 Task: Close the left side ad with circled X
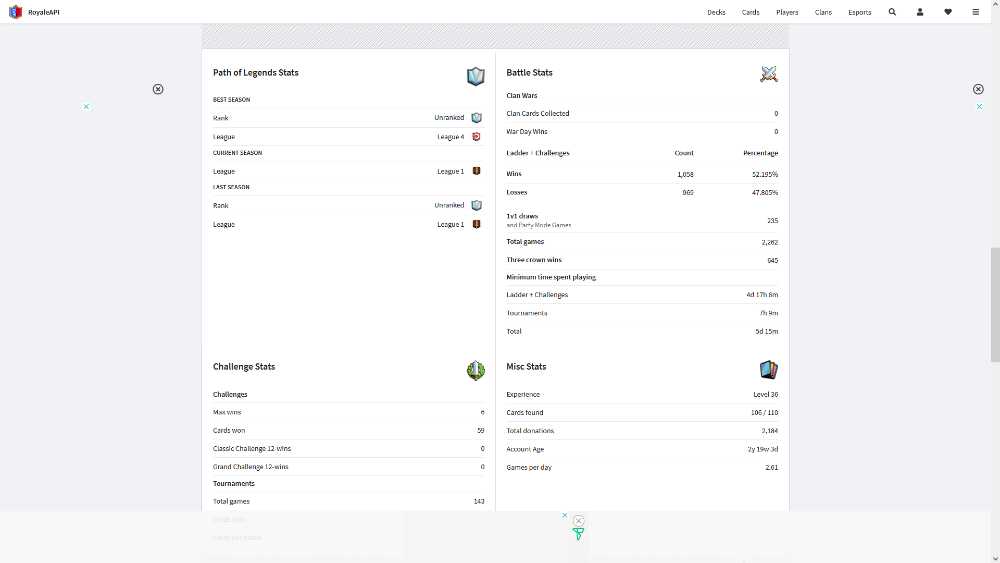[x=158, y=89]
